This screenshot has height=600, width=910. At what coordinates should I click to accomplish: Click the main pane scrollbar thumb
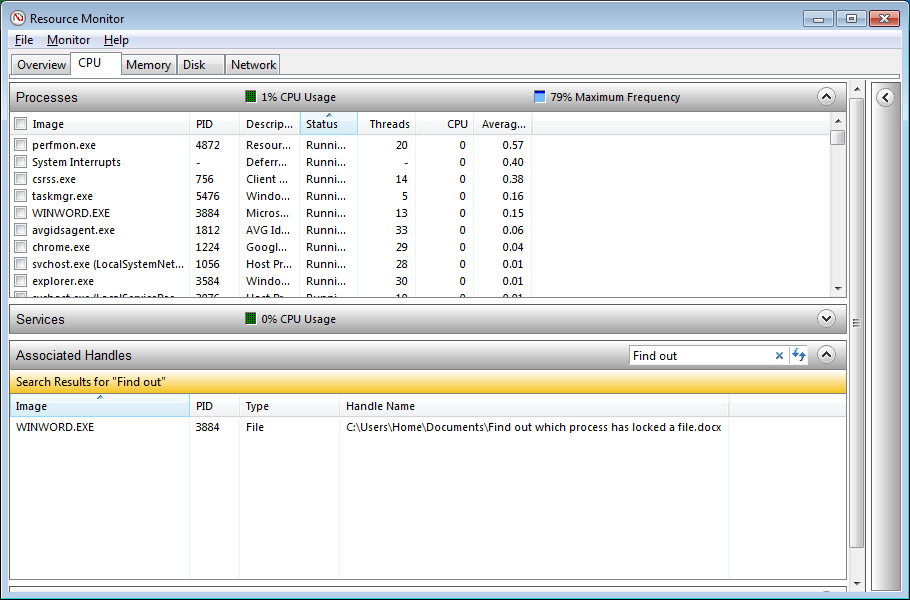click(857, 323)
